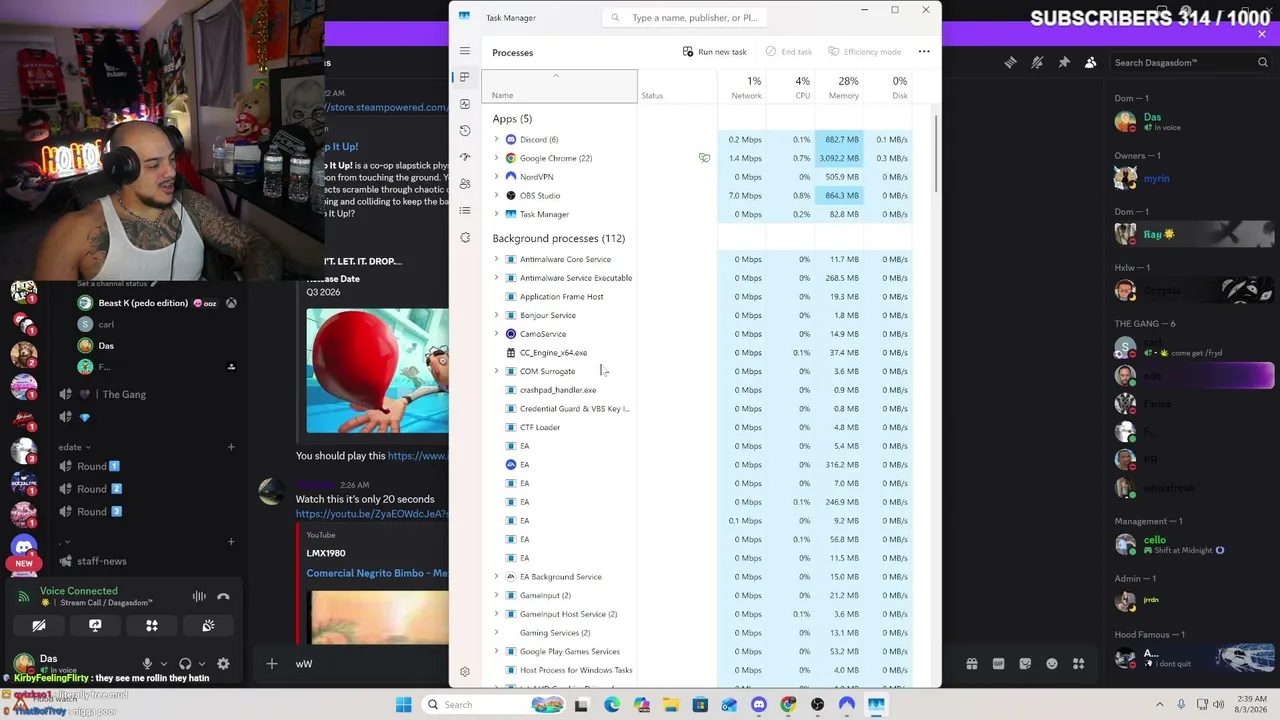Screen dimensions: 1280x720
Task: Open Windows Start menu
Action: tap(403, 705)
